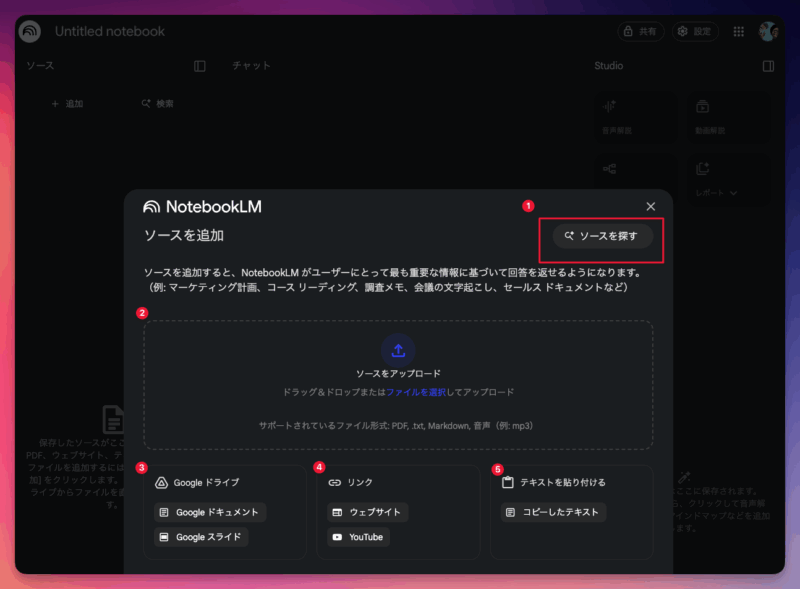Click the NotebookLM logo in dialog header
The height and width of the screenshot is (589, 800).
coord(202,207)
